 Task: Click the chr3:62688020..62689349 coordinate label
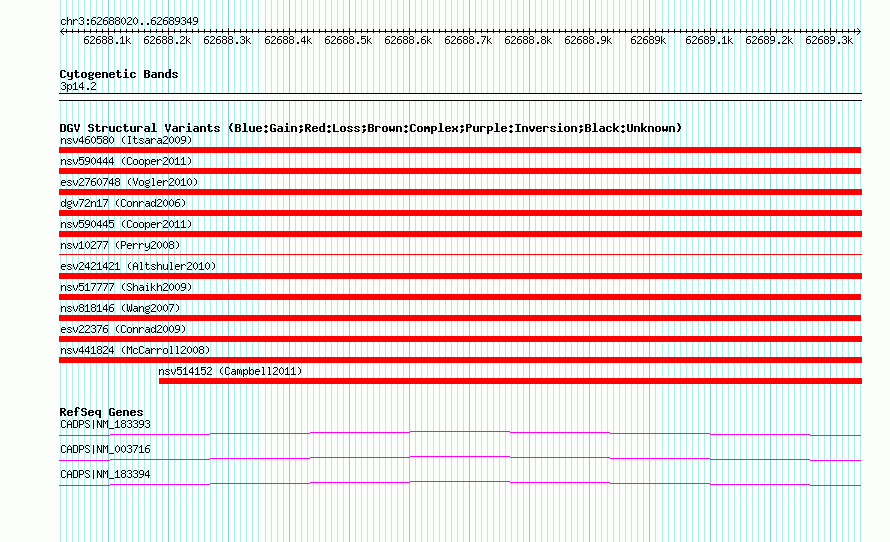(129, 22)
